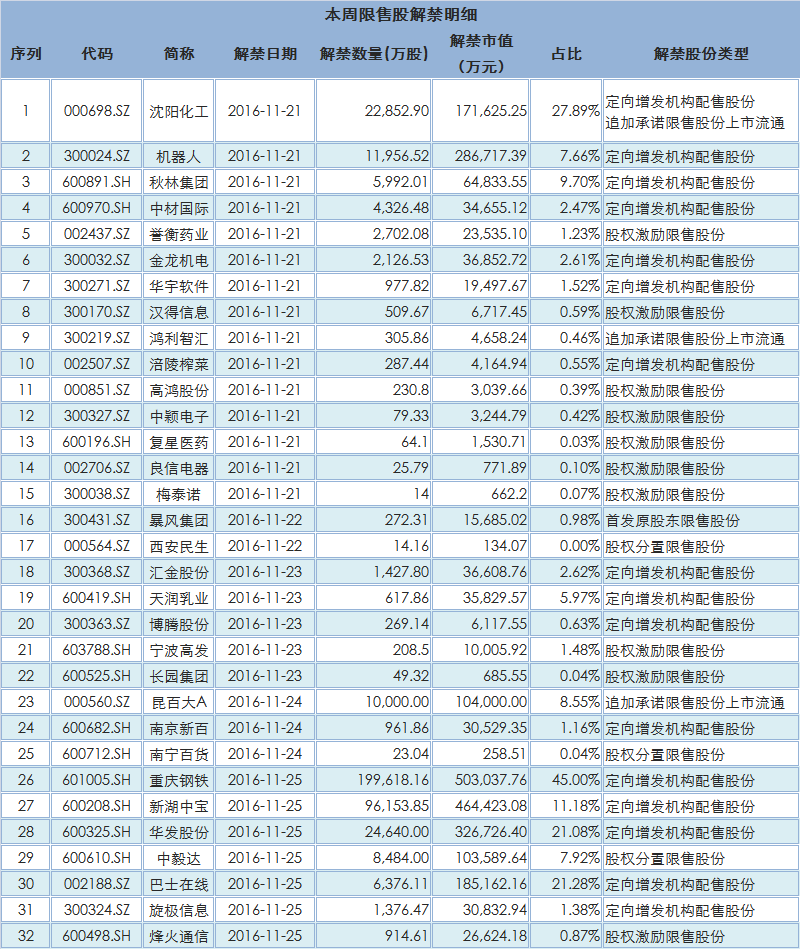
Task: Click stock name 中颖电子
Action: [x=179, y=416]
